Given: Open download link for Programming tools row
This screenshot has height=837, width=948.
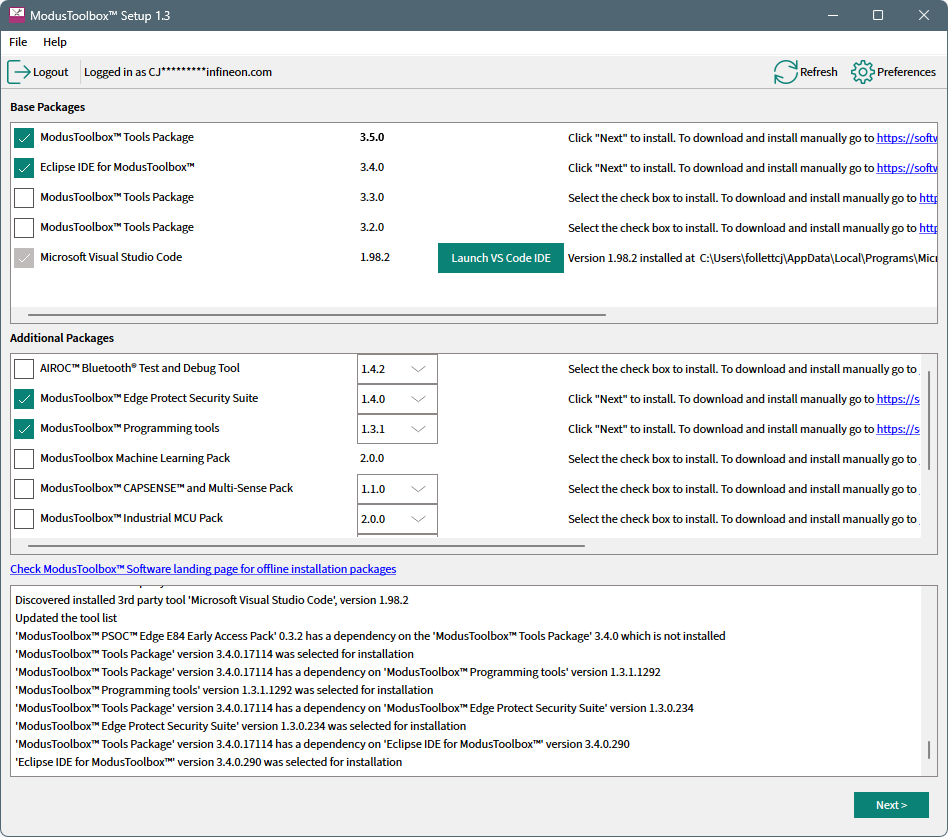Looking at the screenshot, I should [x=898, y=429].
